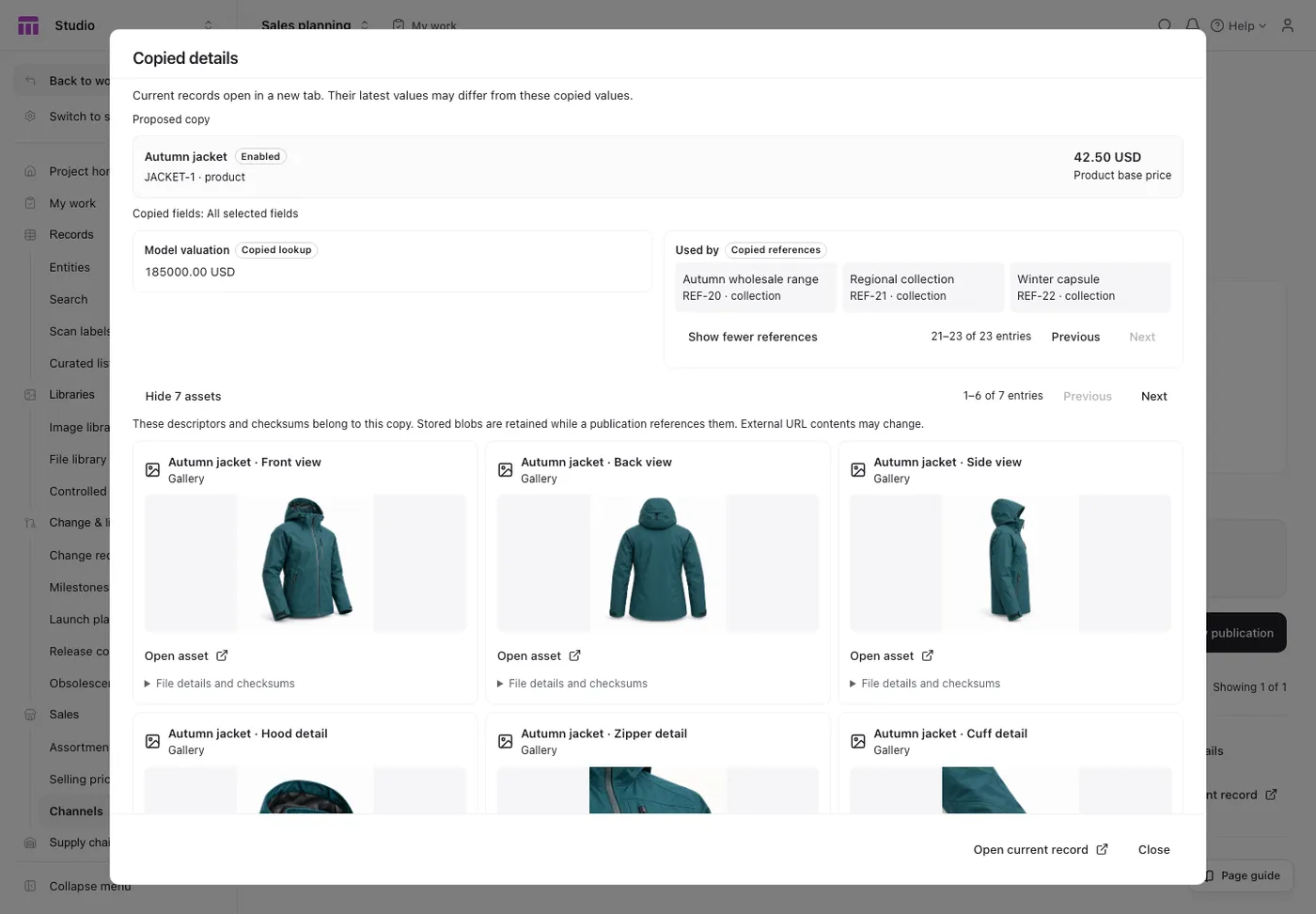This screenshot has height=914, width=1316.
Task: Click the image icon beside Zipper detail
Action: click(x=505, y=742)
